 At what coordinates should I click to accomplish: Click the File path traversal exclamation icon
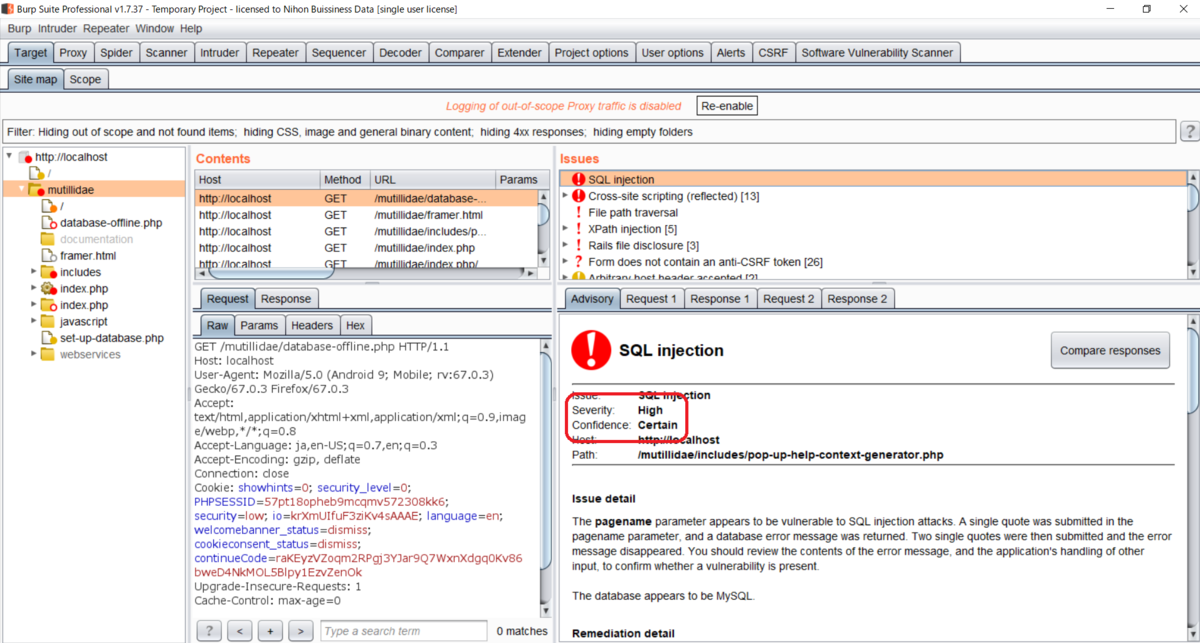[578, 213]
